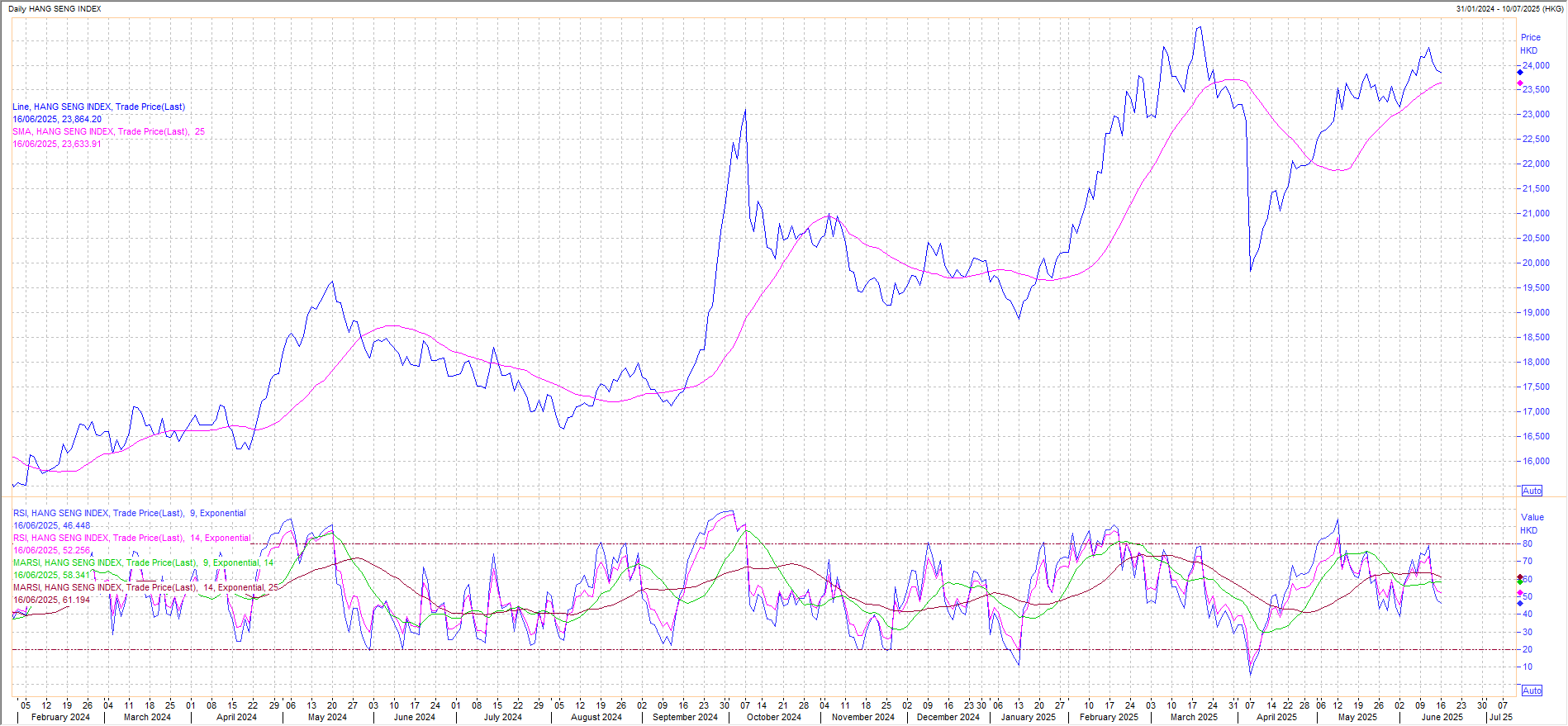1568x726 pixels.
Task: Click the 58.341 MARSI legend value
Action: [76, 575]
